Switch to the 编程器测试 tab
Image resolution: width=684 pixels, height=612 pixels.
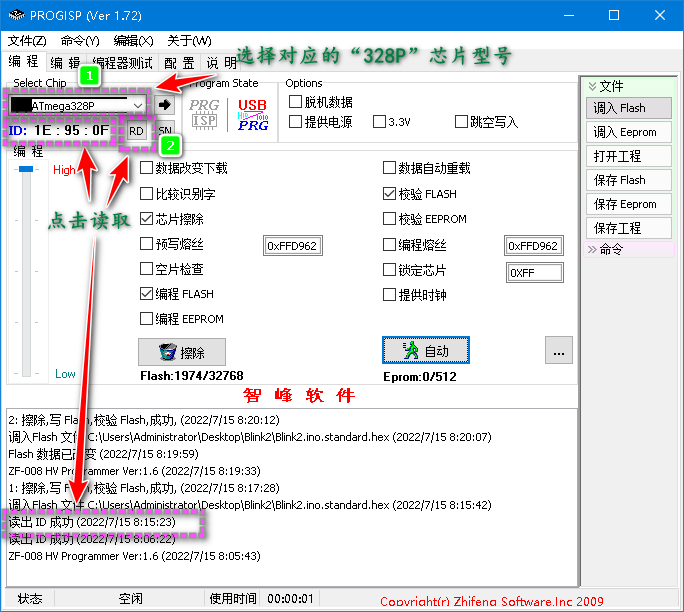[123, 63]
